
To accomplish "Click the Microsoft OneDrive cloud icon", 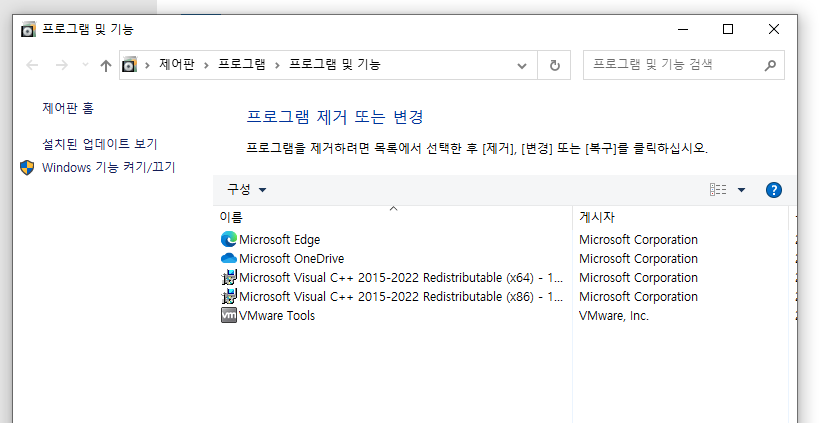I will click(x=229, y=258).
